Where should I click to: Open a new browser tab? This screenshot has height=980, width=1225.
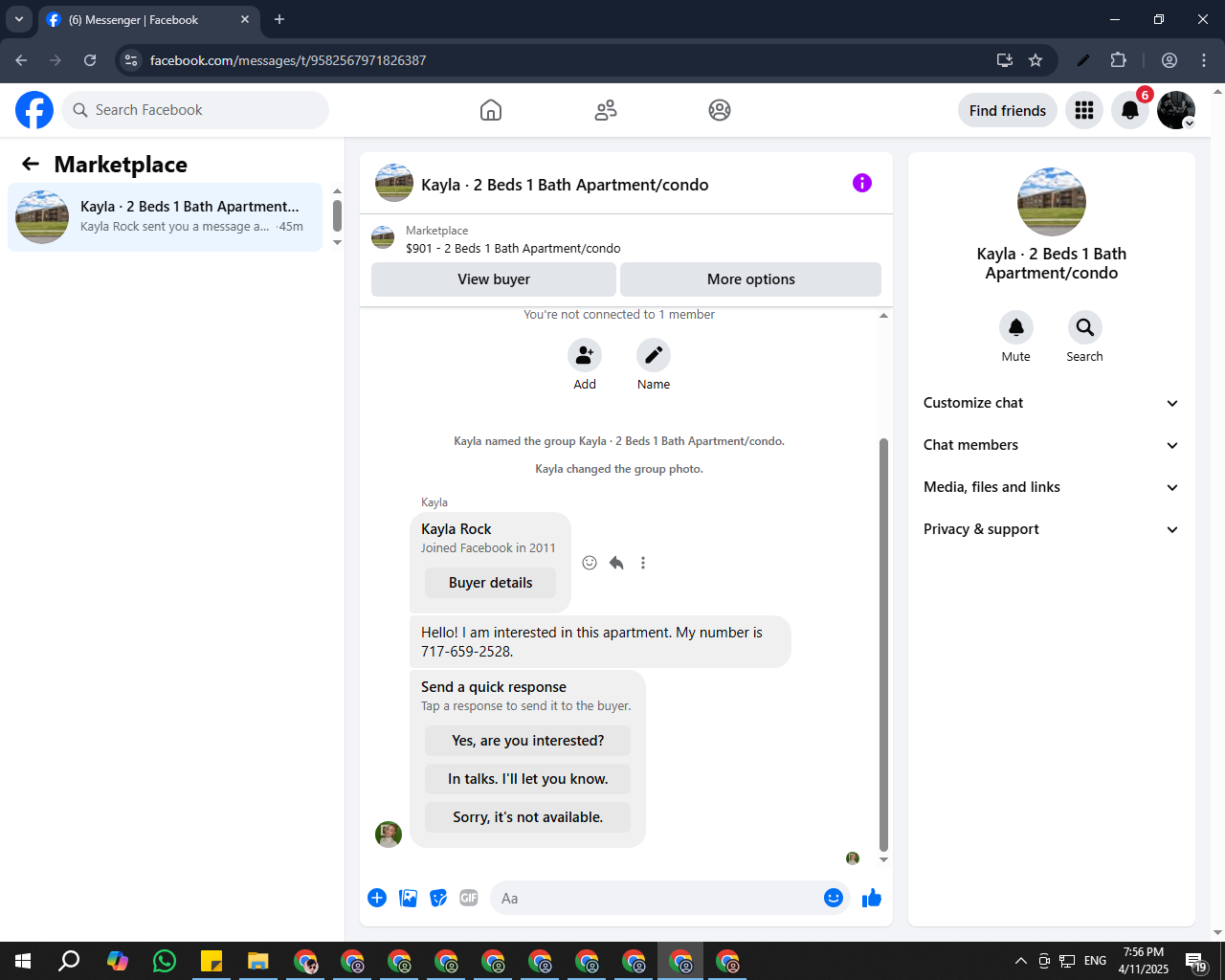[279, 19]
